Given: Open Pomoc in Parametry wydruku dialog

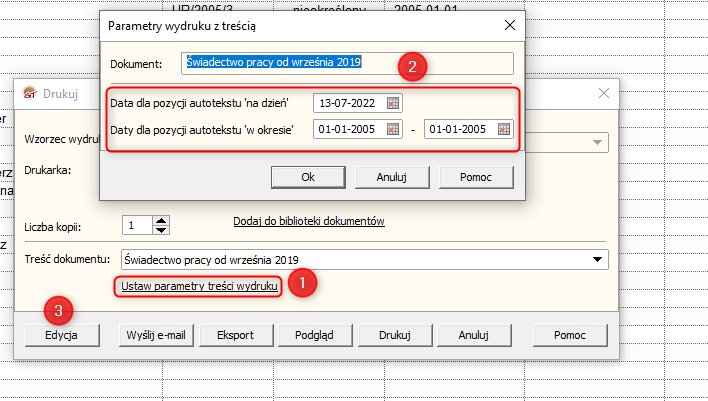Looking at the screenshot, I should pos(476,177).
